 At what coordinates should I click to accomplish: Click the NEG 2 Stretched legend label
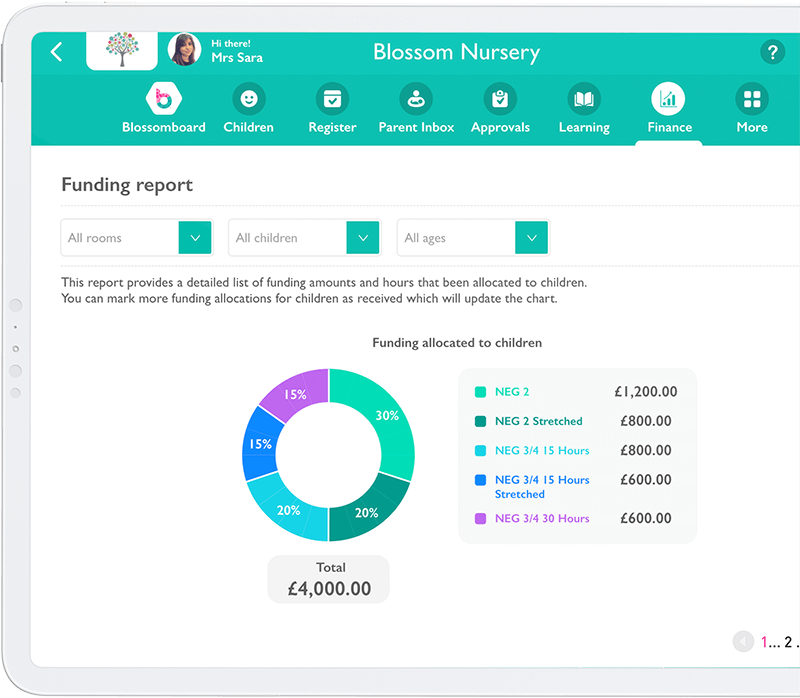pyautogui.click(x=538, y=421)
